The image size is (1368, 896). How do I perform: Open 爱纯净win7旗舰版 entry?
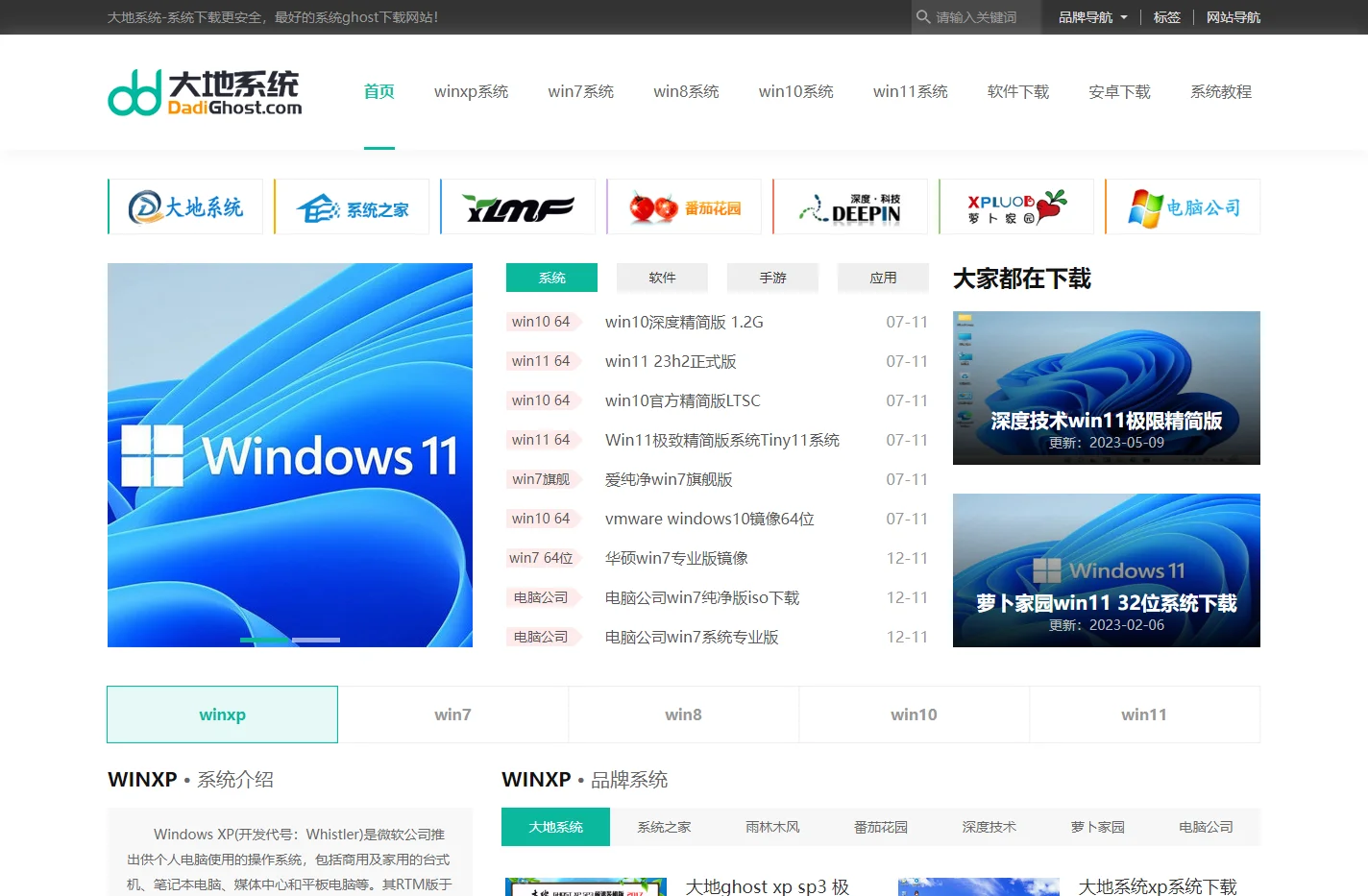[669, 479]
